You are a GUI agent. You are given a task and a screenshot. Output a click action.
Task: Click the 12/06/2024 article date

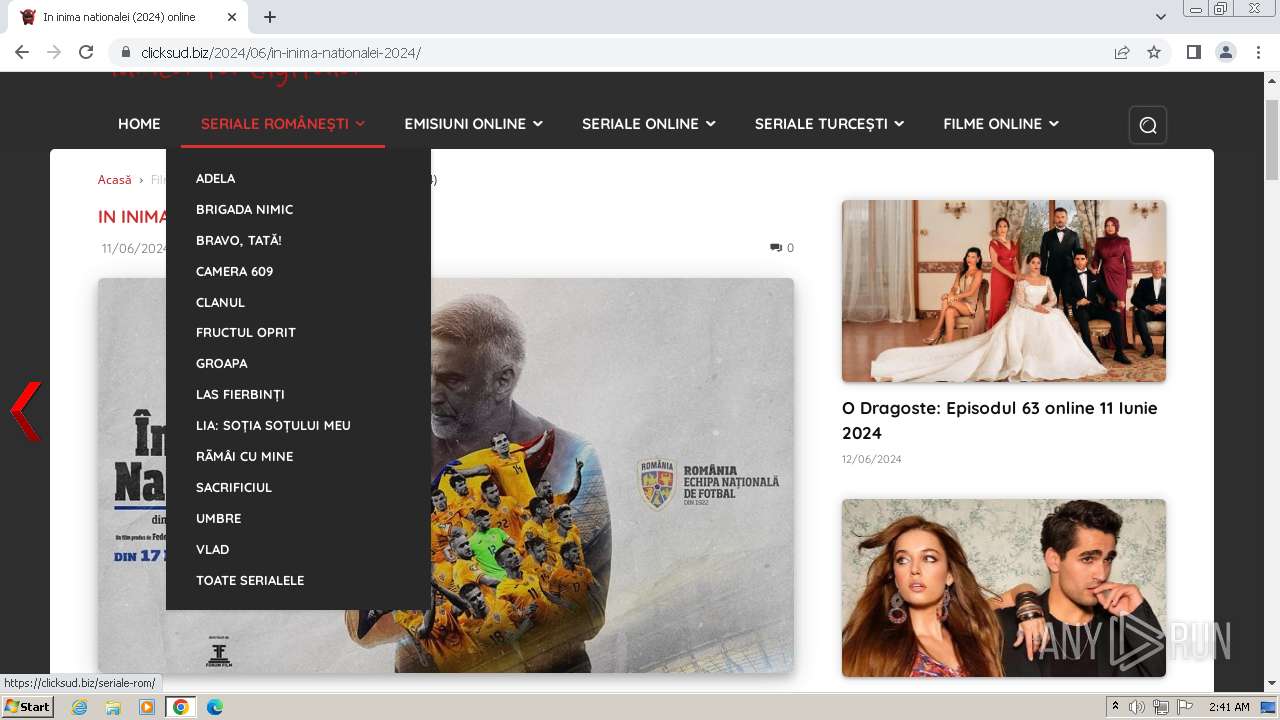coord(872,460)
